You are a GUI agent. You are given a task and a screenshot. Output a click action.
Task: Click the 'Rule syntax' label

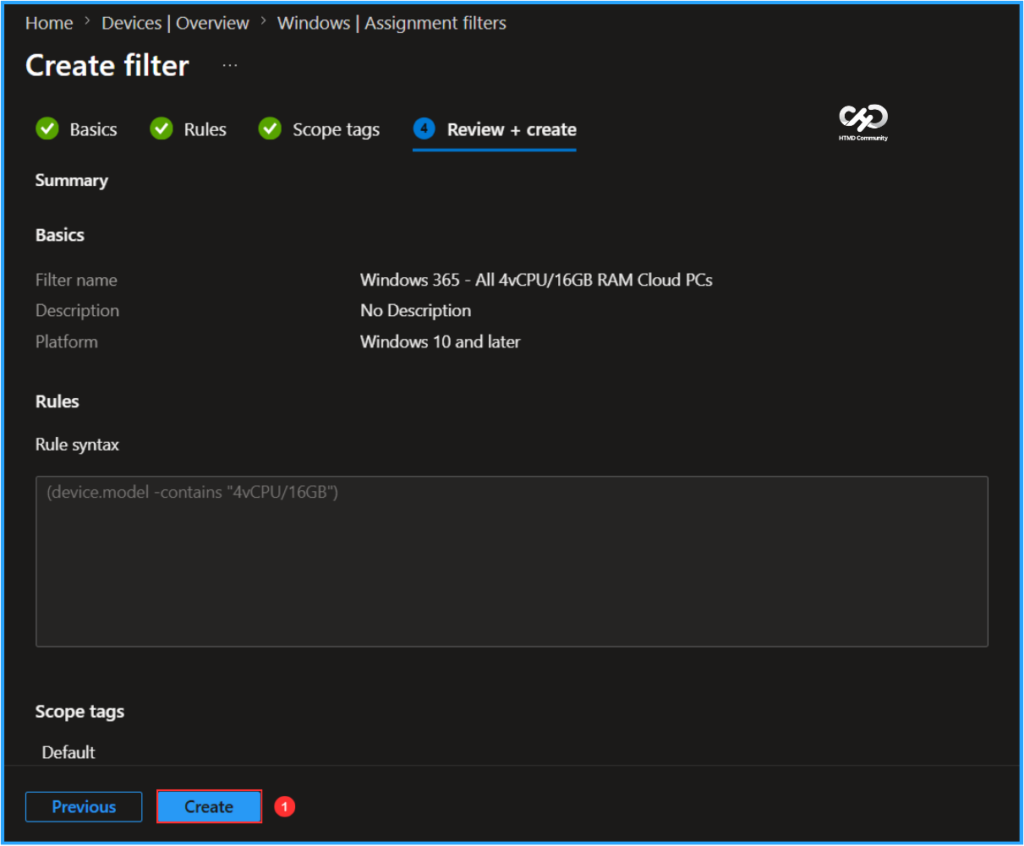click(77, 445)
